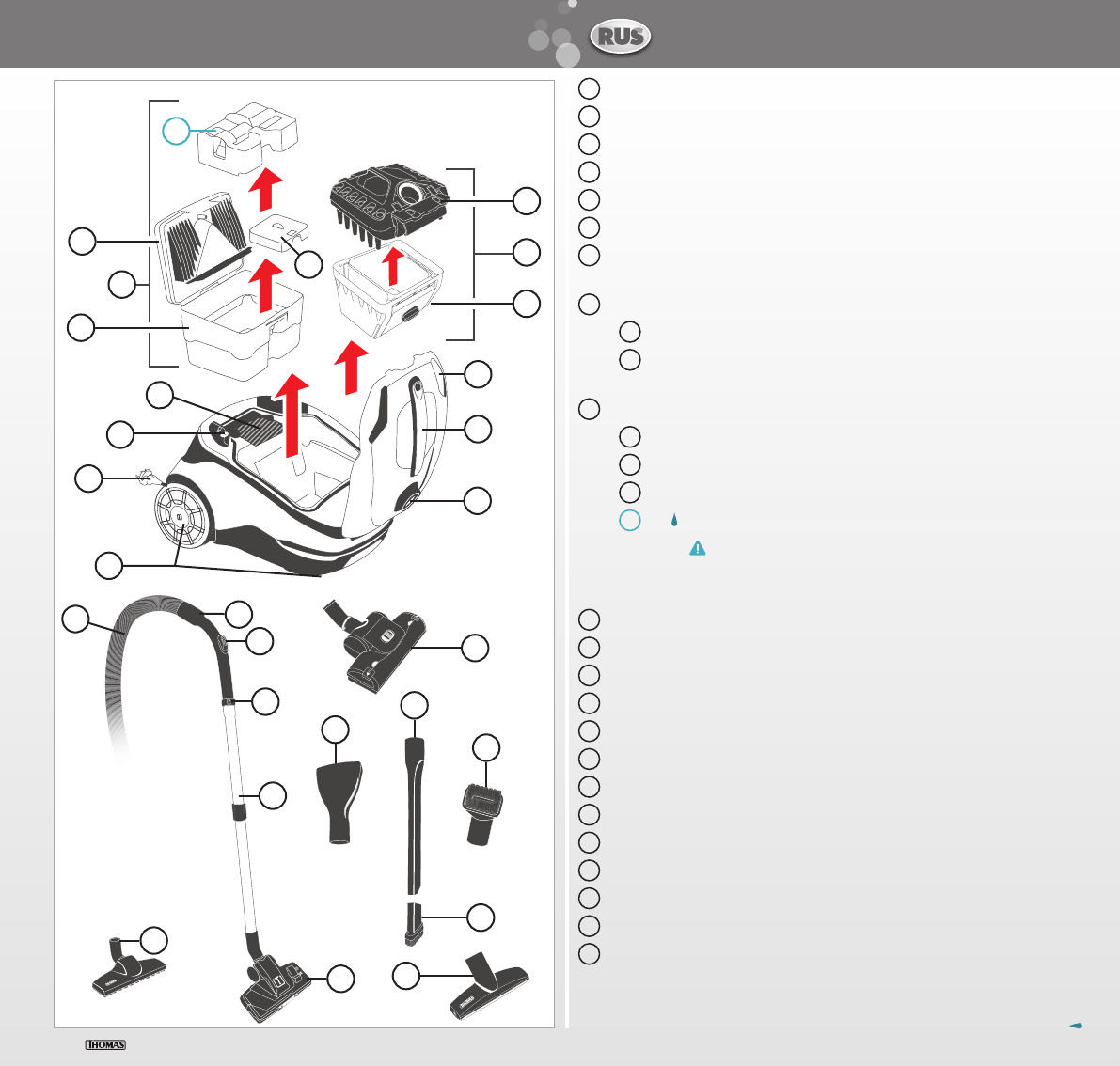Click the small teal arrow at bottom right

coord(1076,1026)
